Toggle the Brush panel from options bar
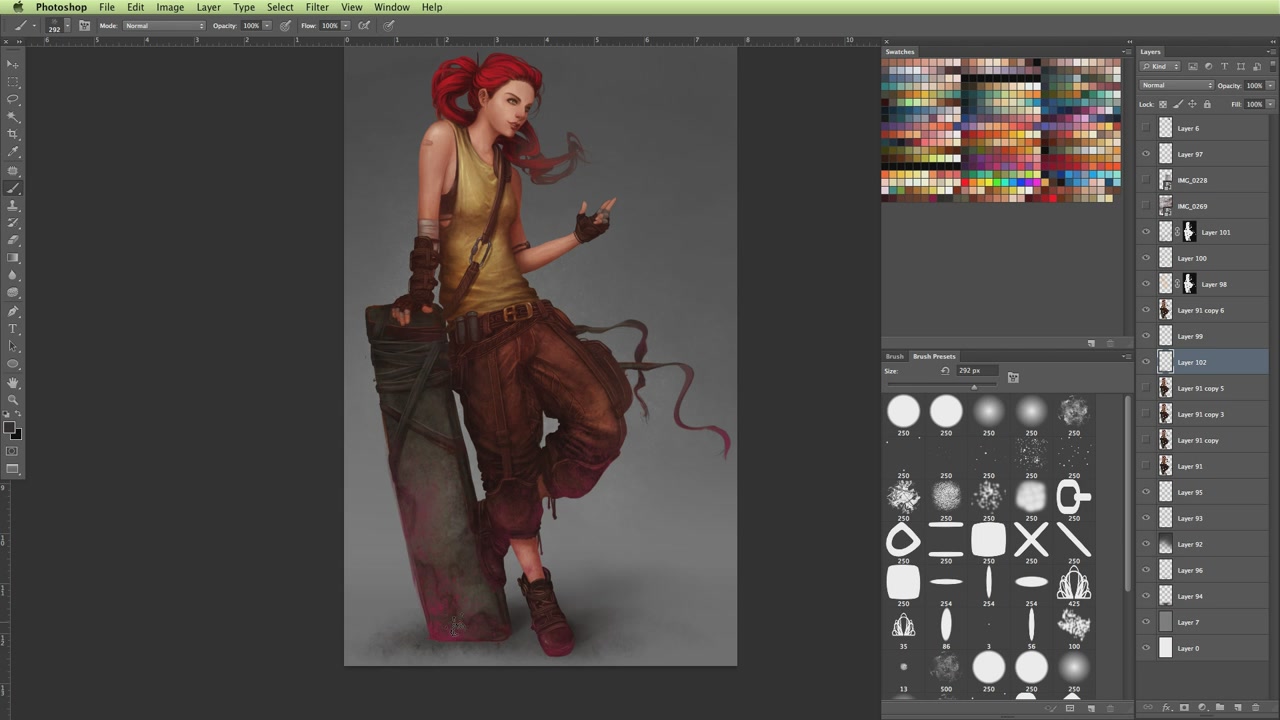 coord(84,25)
